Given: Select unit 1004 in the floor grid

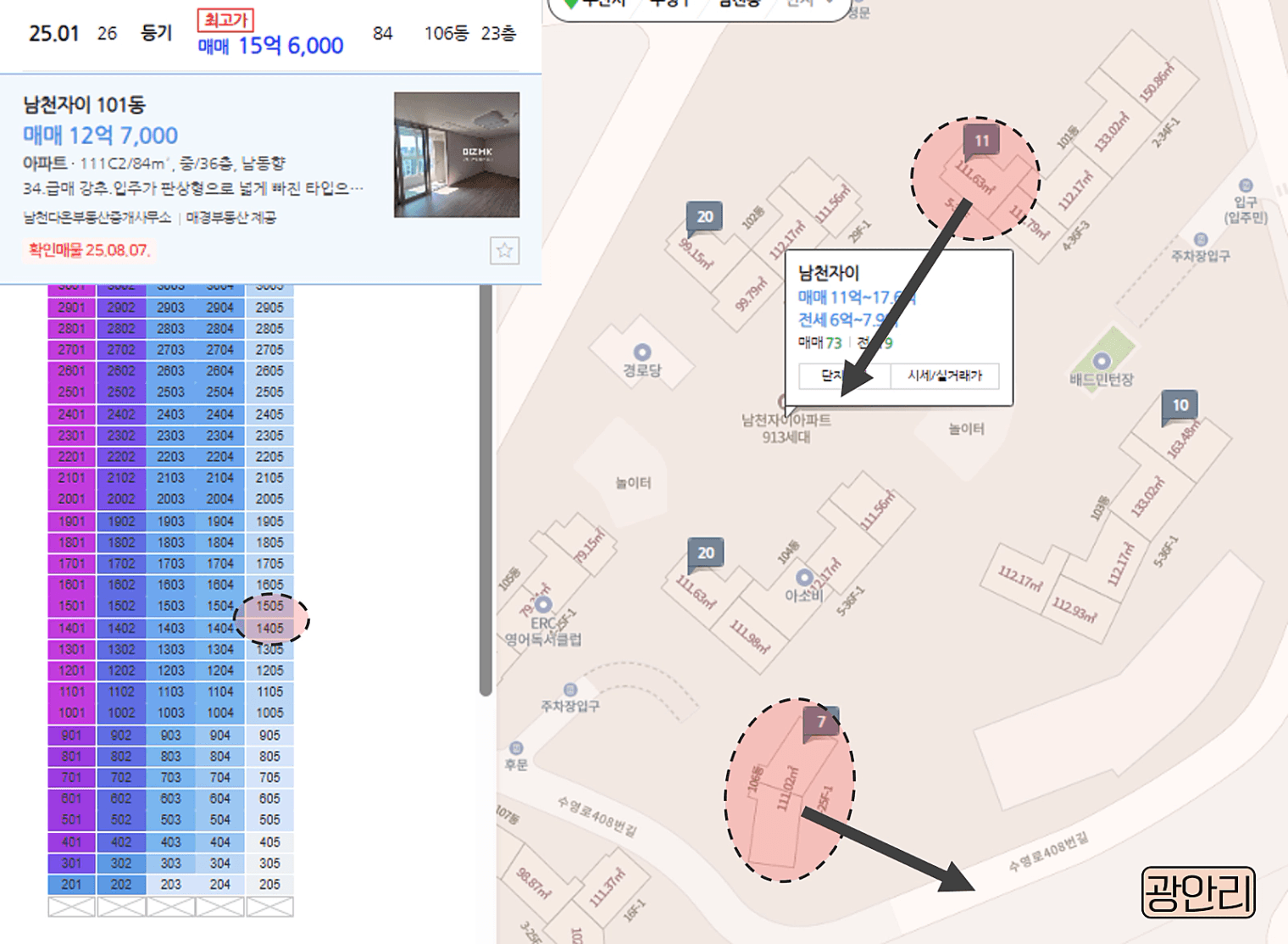Looking at the screenshot, I should (x=220, y=713).
